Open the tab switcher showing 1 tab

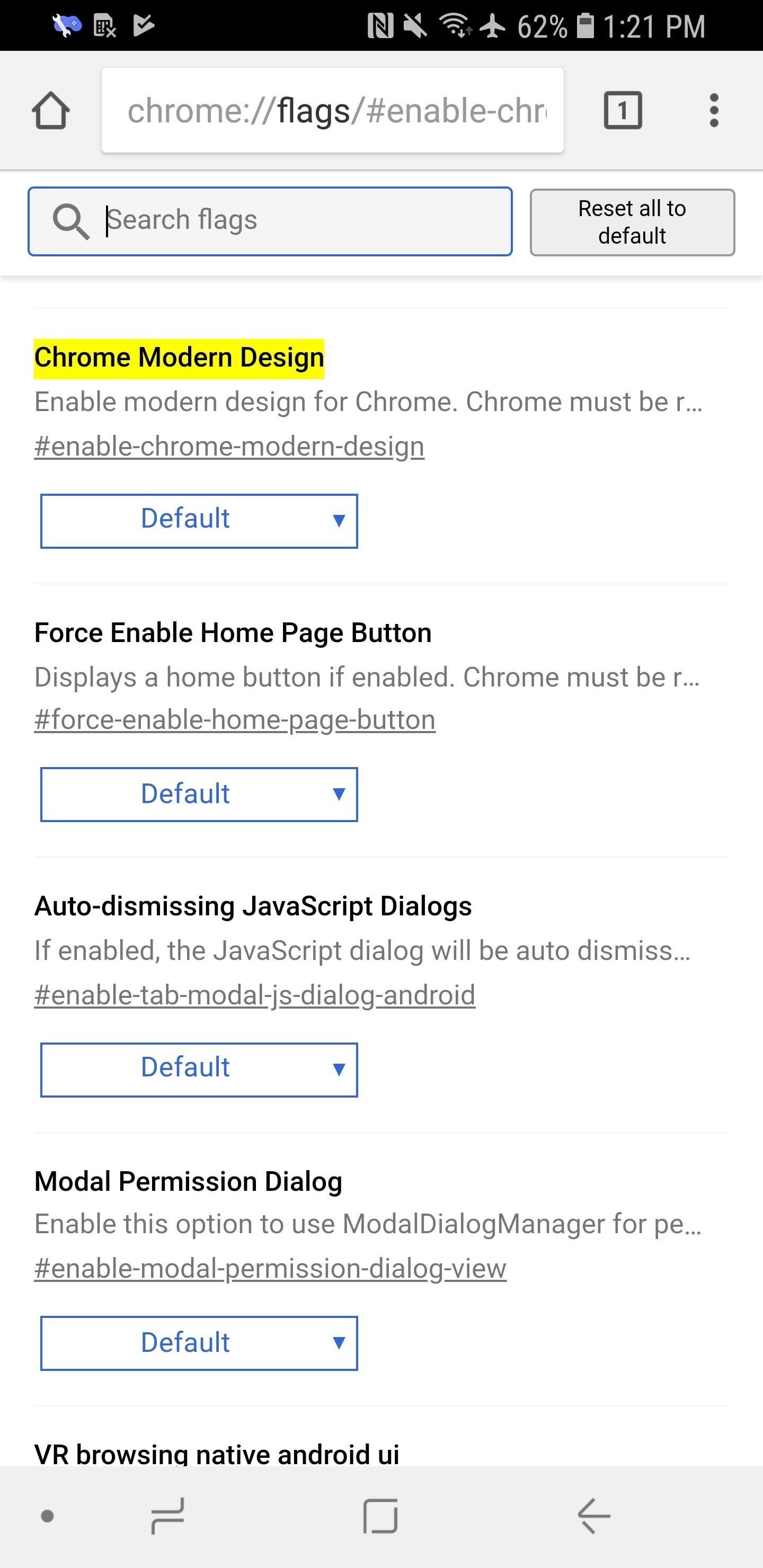point(624,111)
